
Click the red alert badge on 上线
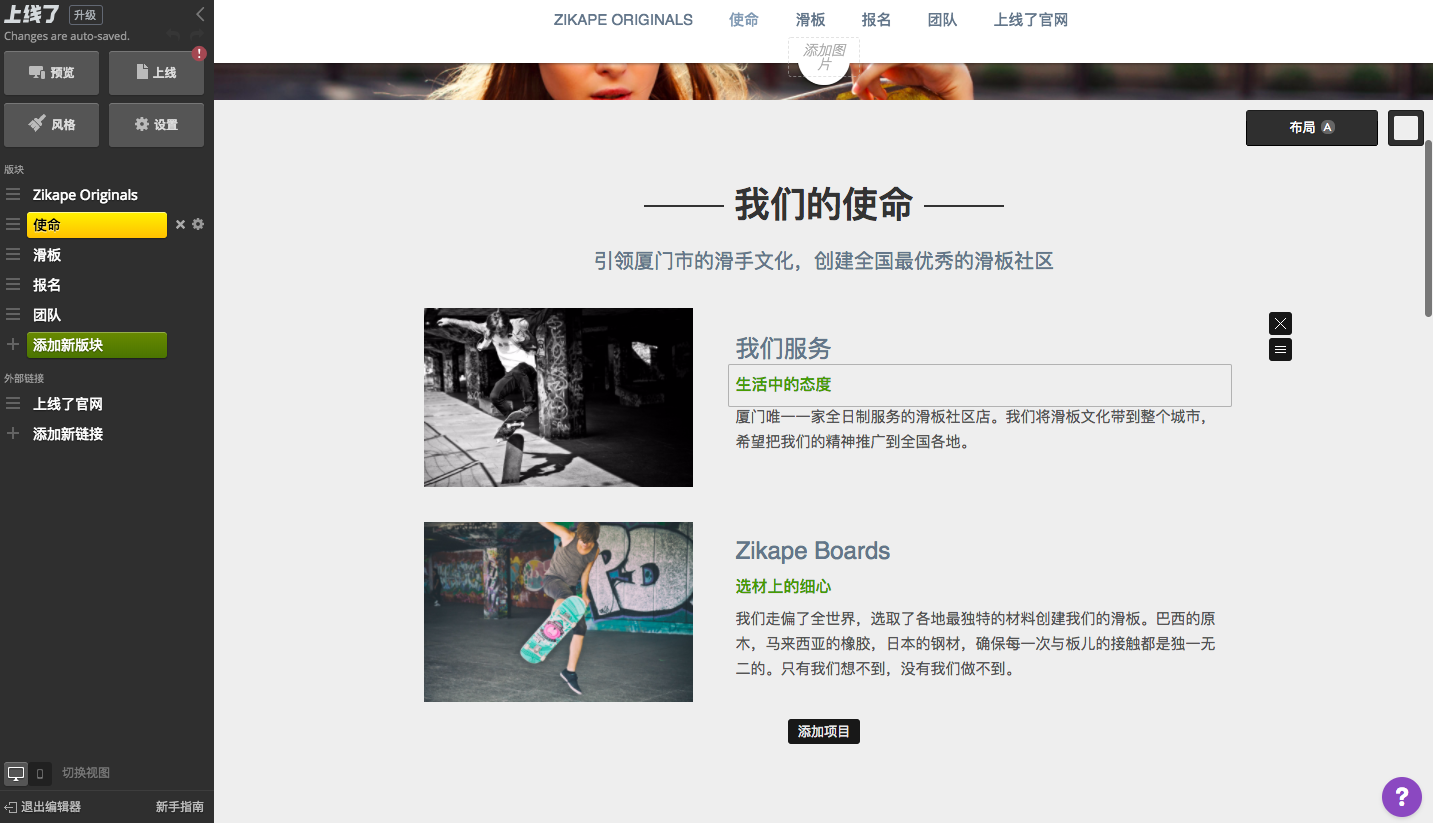click(x=199, y=53)
